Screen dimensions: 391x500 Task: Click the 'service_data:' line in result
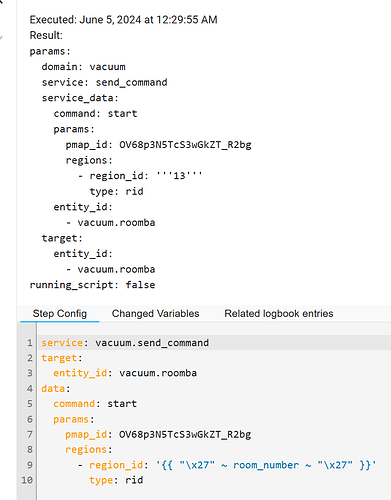coord(80,98)
